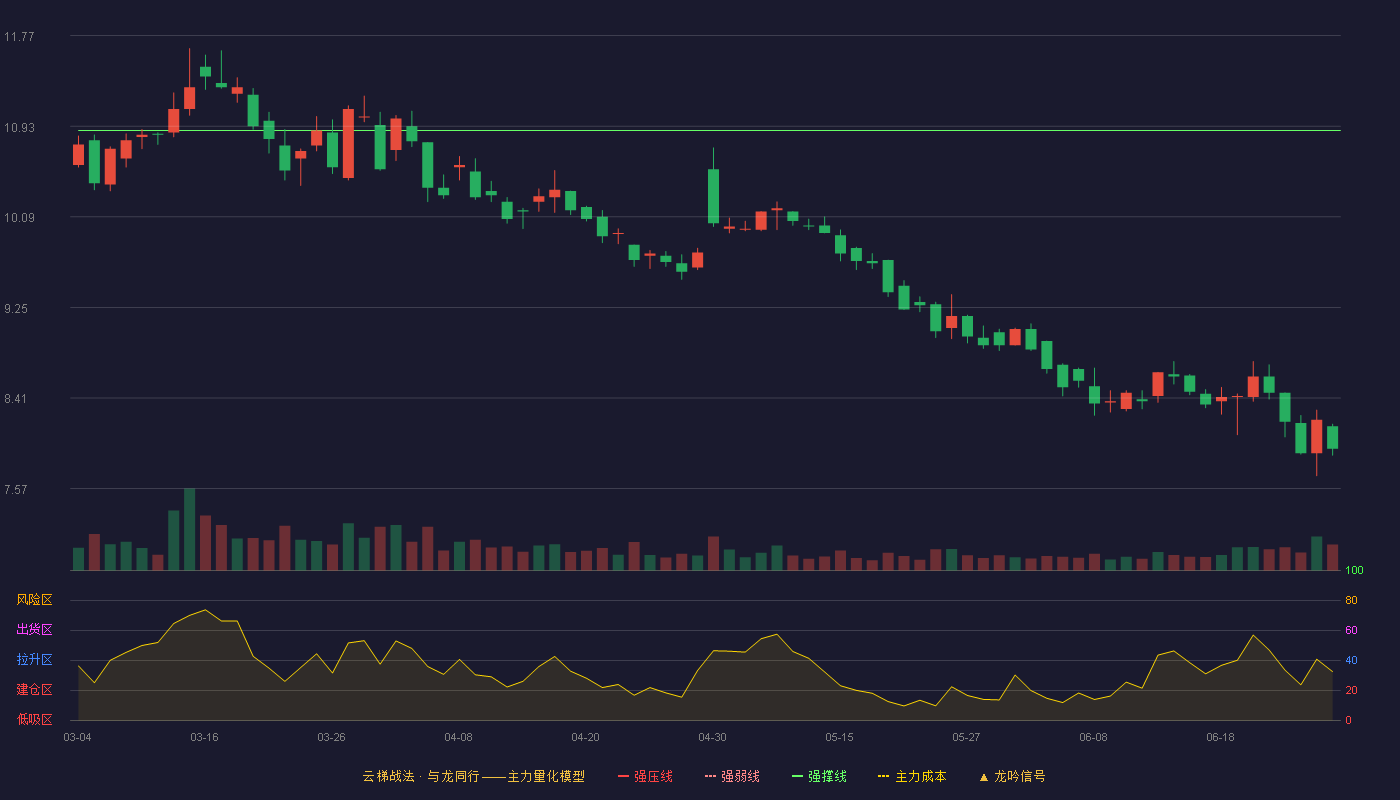Toggle the 强撑线 legend series
1400x800 pixels.
[819, 776]
